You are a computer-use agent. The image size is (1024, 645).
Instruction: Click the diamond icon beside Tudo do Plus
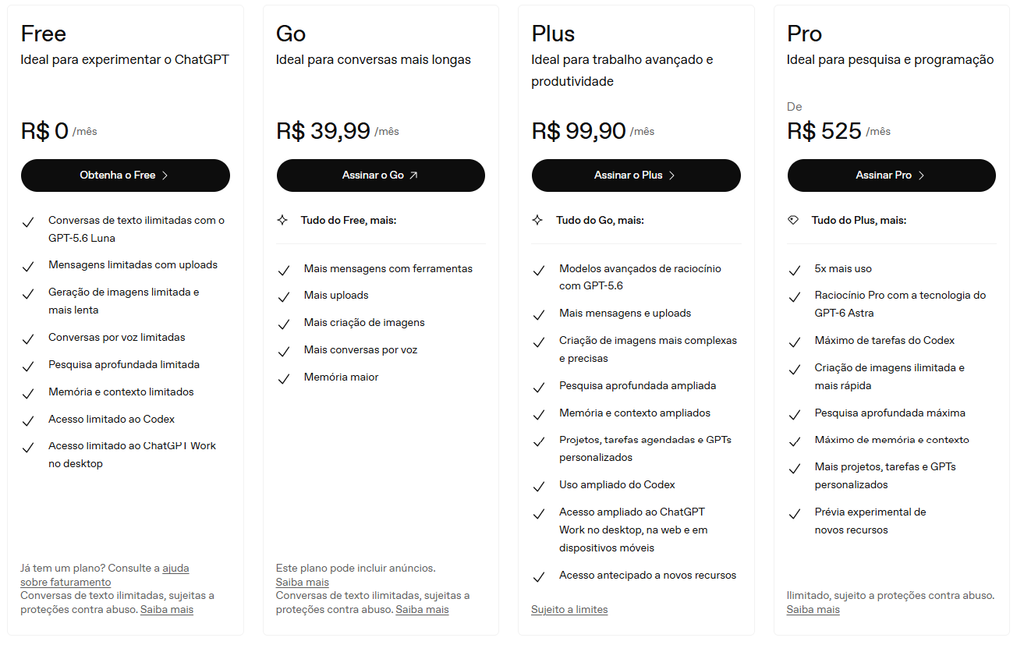coord(793,220)
